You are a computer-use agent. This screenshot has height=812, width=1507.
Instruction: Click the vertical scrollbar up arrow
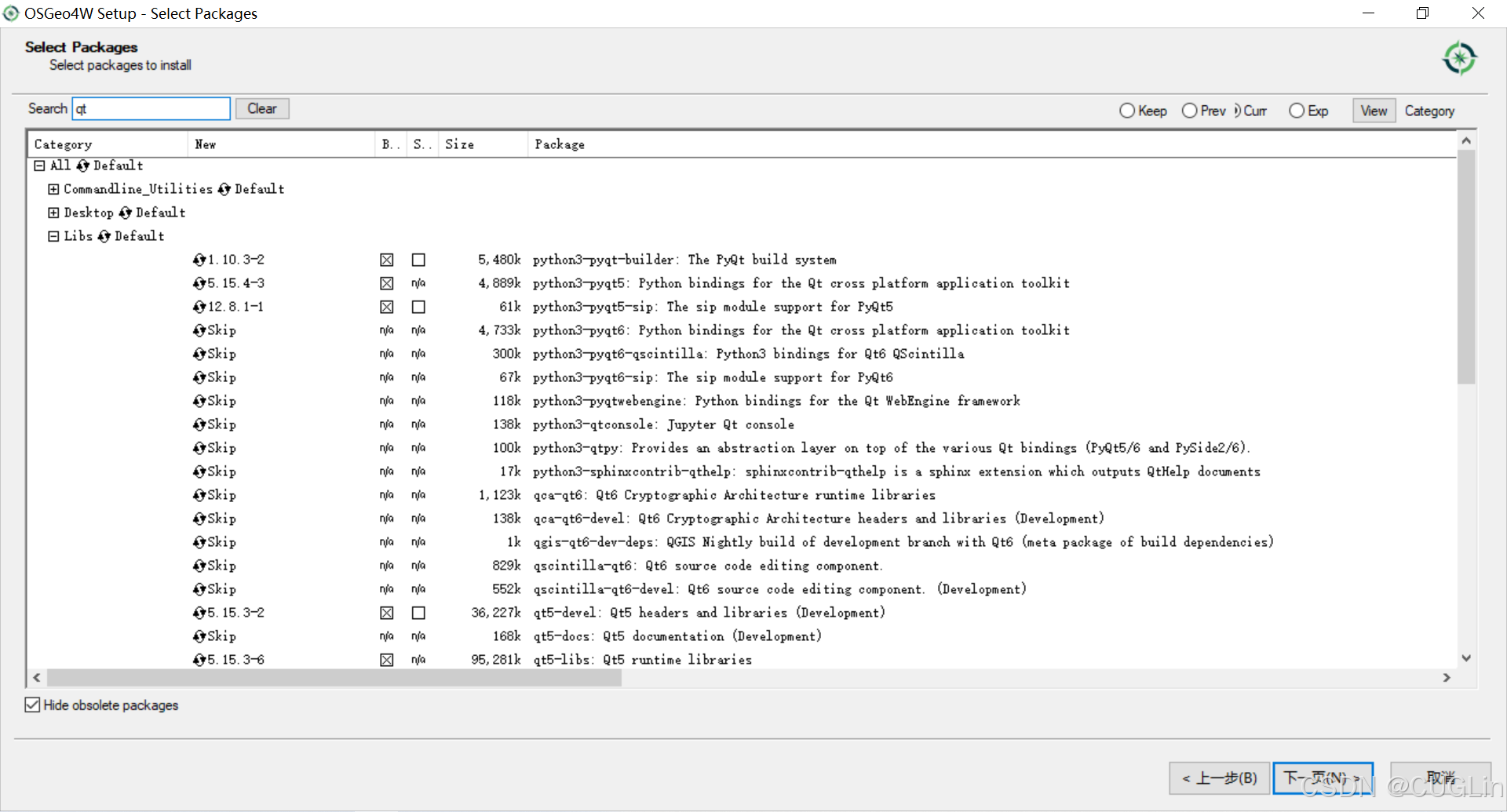click(1466, 140)
